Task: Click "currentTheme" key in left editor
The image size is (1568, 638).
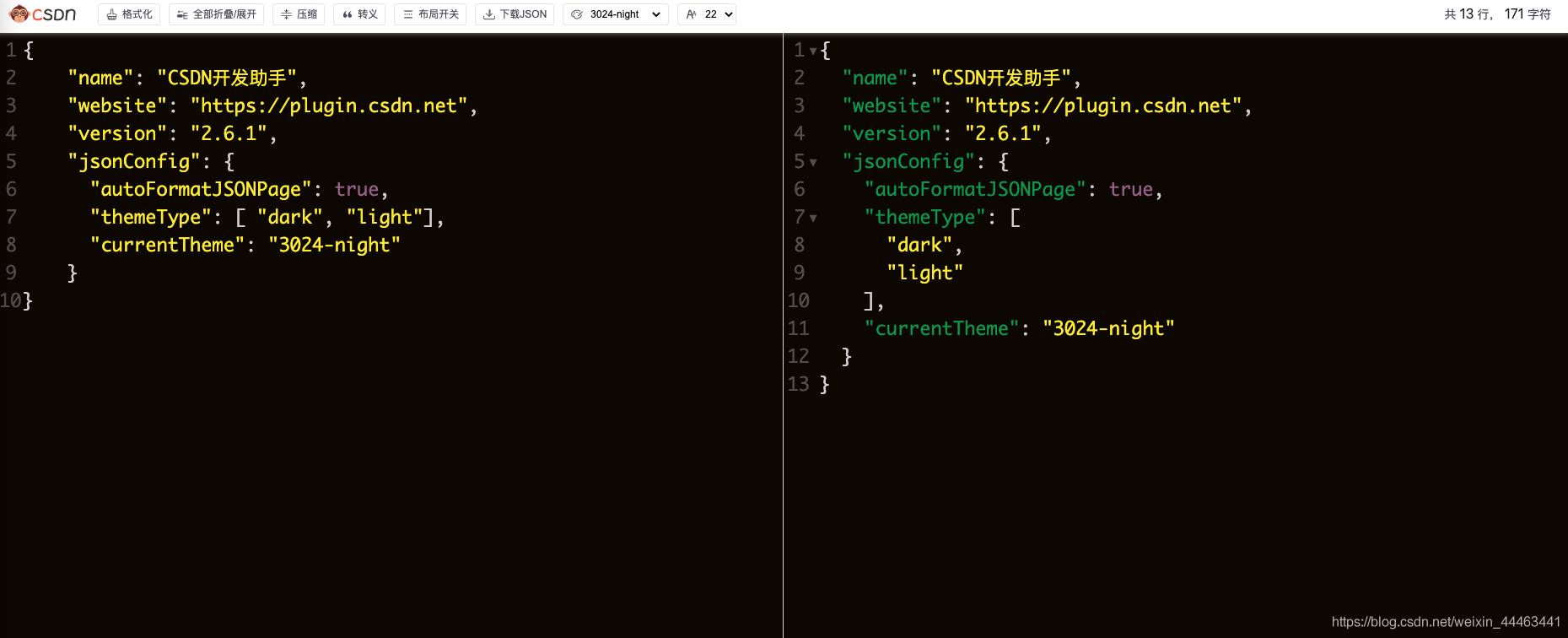Action: pos(167,245)
